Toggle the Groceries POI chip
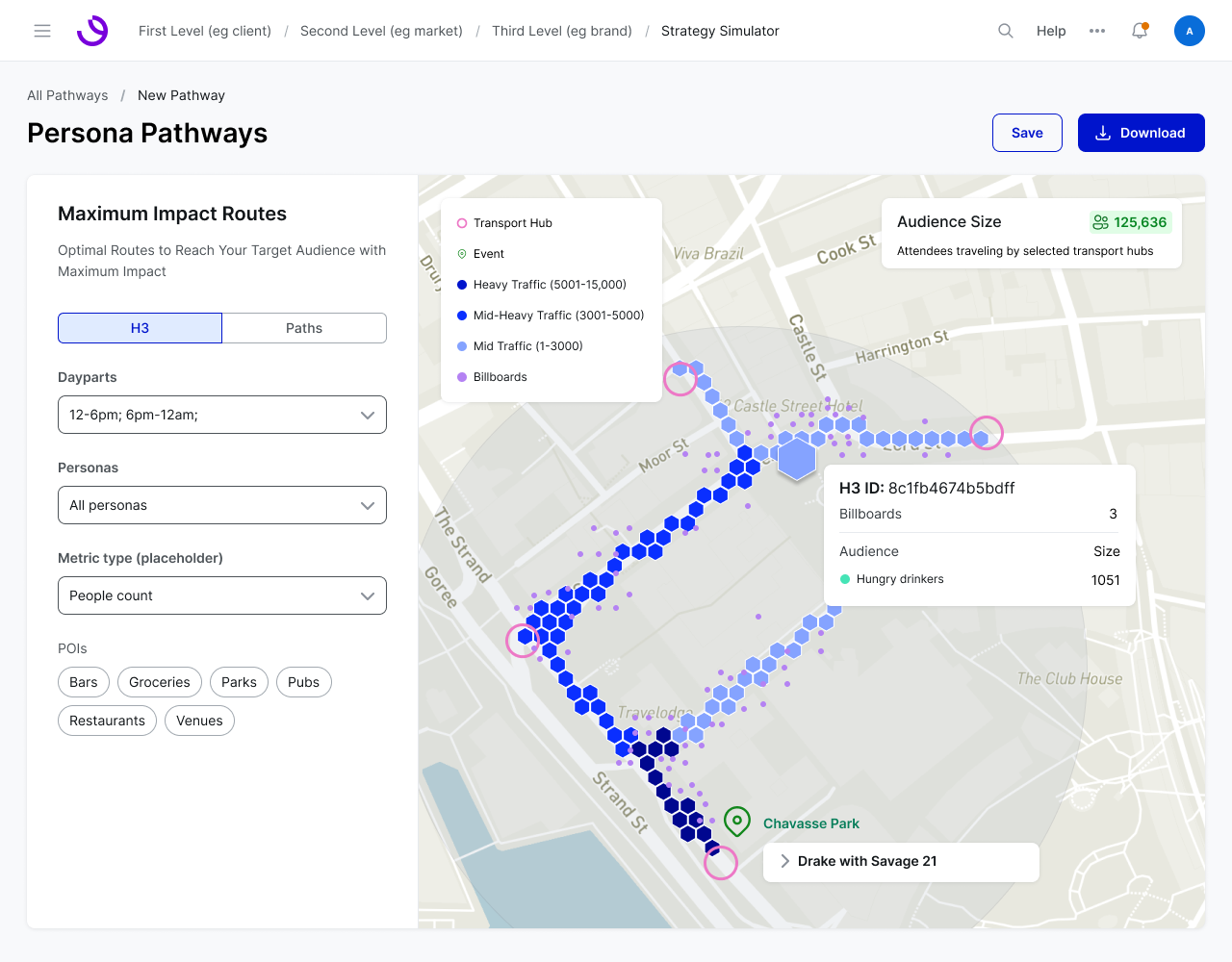Viewport: 1232px width, 962px height. [x=160, y=682]
